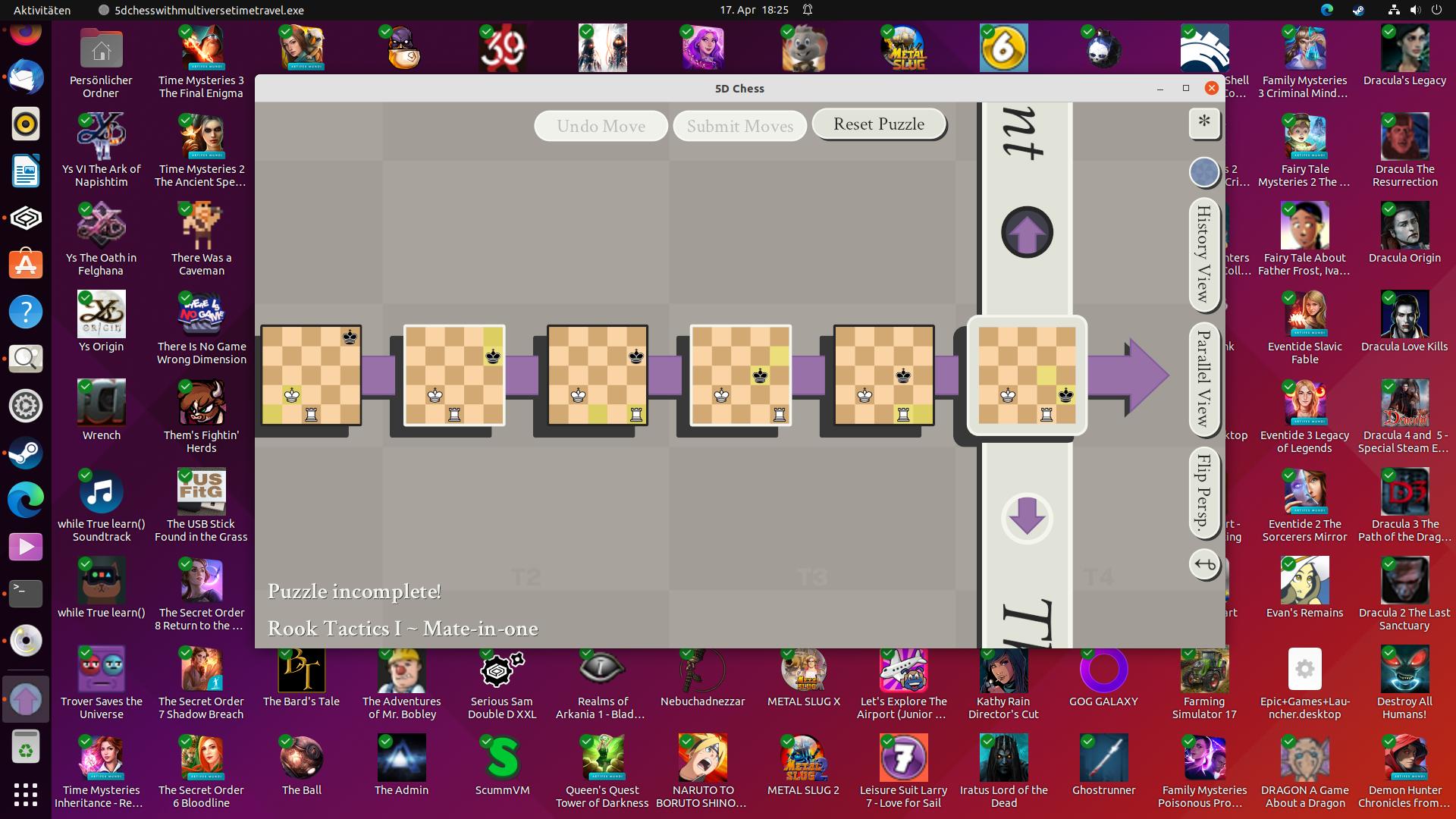Show applications grid in the dock
The image size is (1456, 819).
point(26,794)
